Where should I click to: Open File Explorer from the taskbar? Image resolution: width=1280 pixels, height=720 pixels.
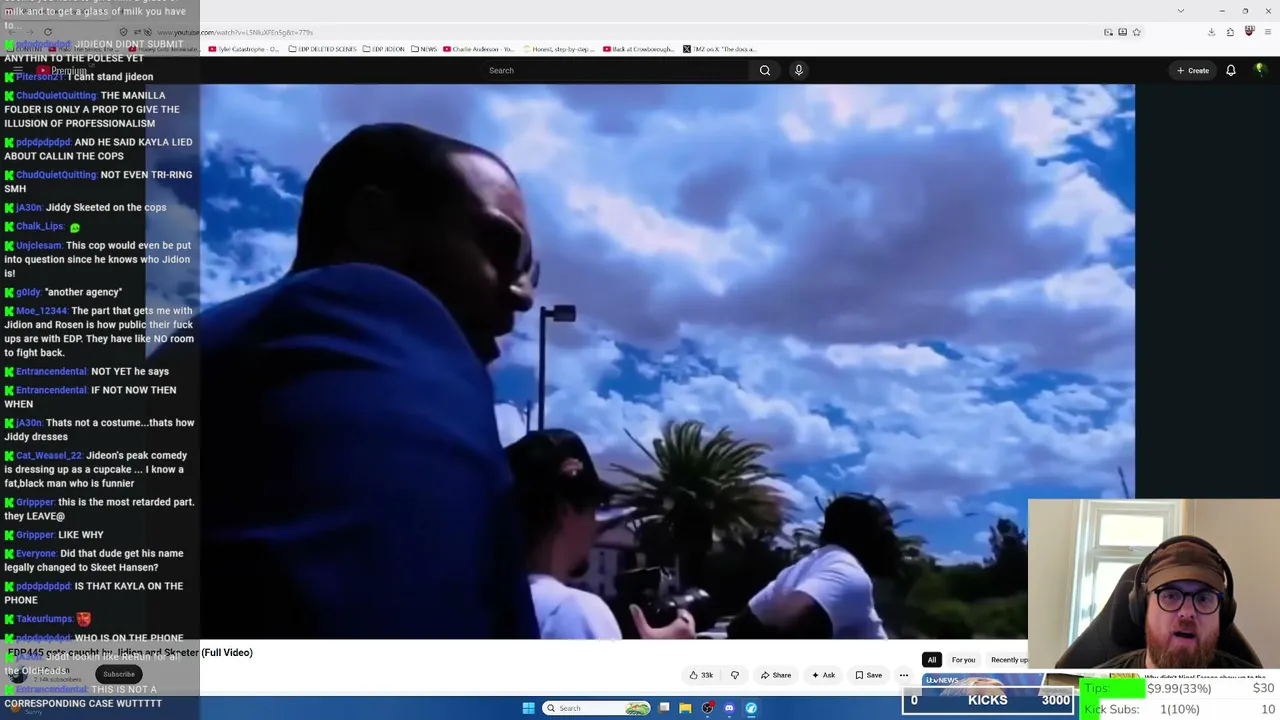pyautogui.click(x=685, y=708)
